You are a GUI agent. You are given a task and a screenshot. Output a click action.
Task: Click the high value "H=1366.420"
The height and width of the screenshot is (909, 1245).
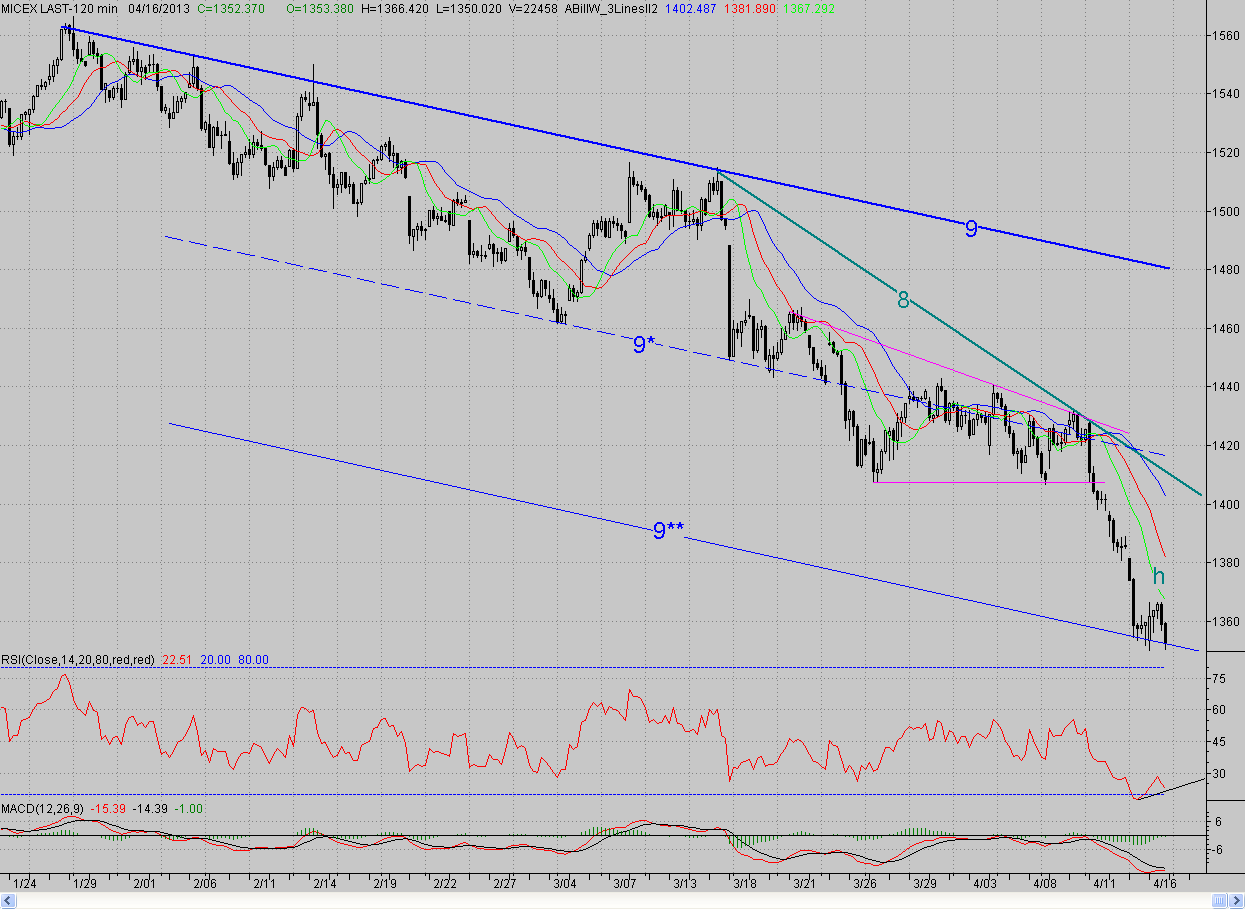[x=393, y=8]
